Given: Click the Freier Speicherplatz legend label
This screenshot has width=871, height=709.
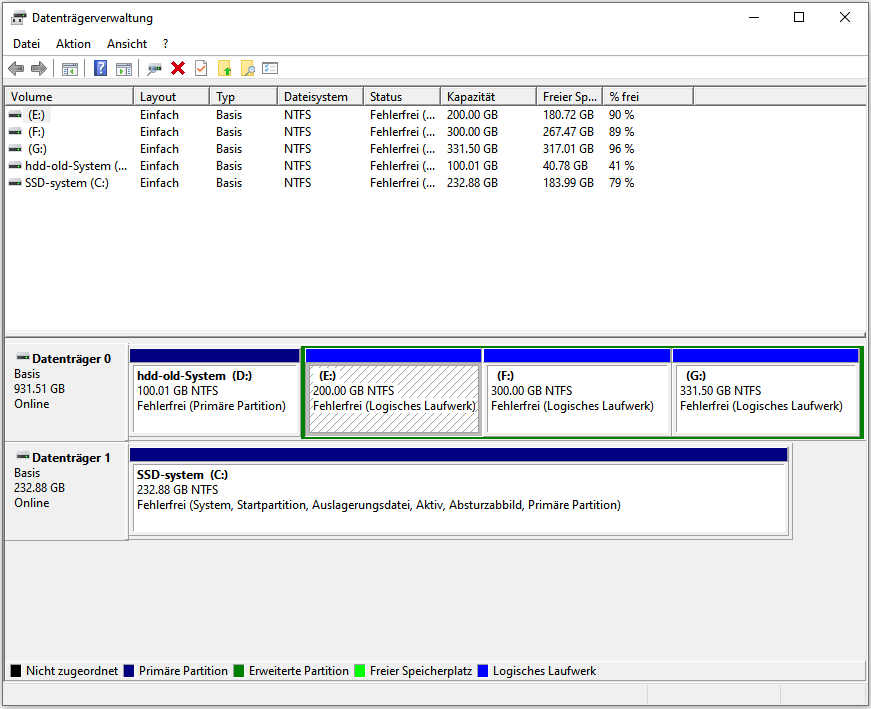Looking at the screenshot, I should coord(421,671).
